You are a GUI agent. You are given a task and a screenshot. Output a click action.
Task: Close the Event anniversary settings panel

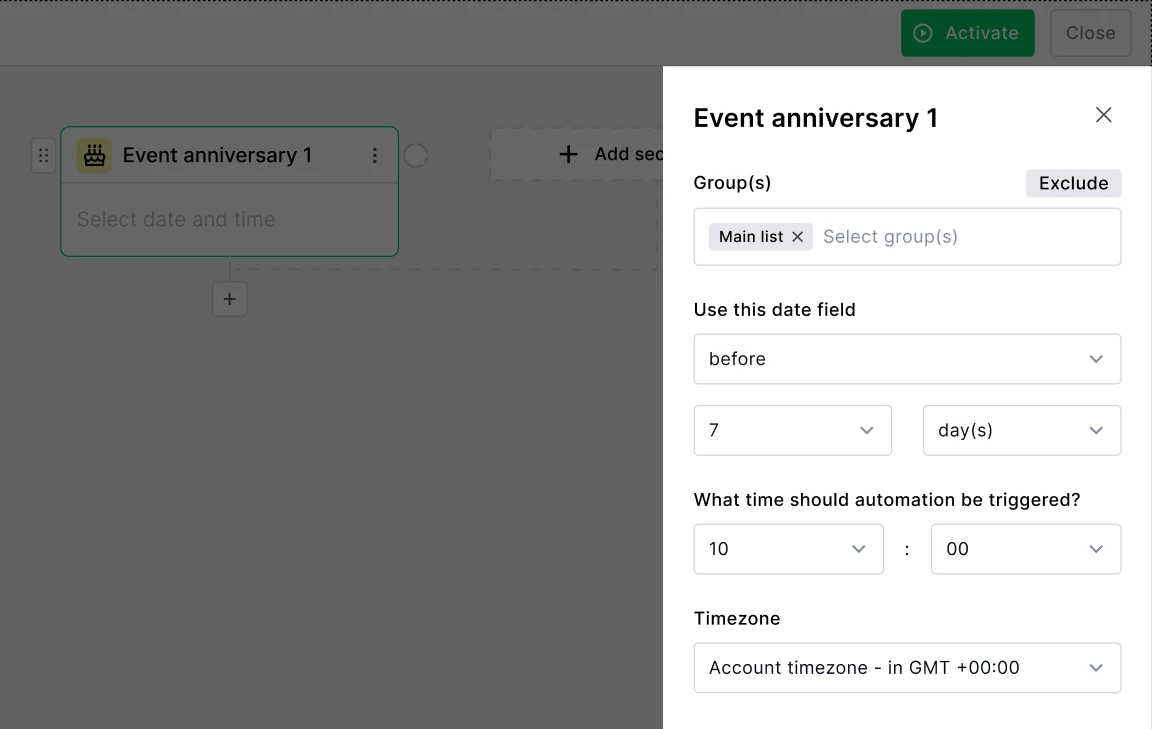[1103, 115]
